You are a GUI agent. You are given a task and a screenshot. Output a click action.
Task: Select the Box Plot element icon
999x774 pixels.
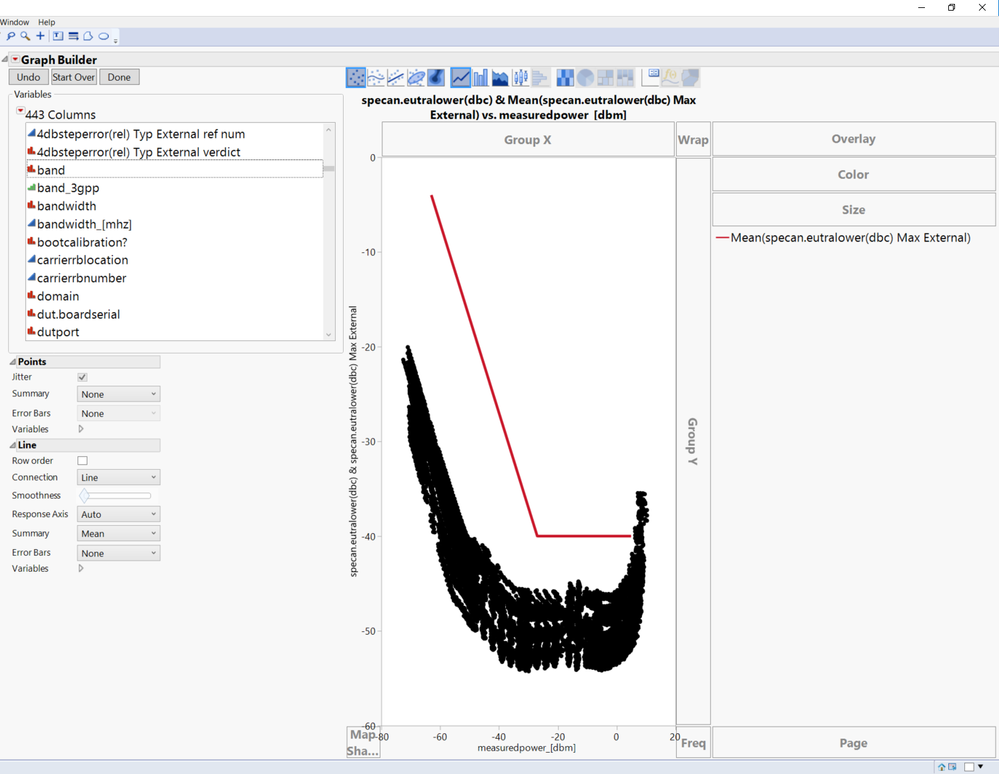point(520,77)
